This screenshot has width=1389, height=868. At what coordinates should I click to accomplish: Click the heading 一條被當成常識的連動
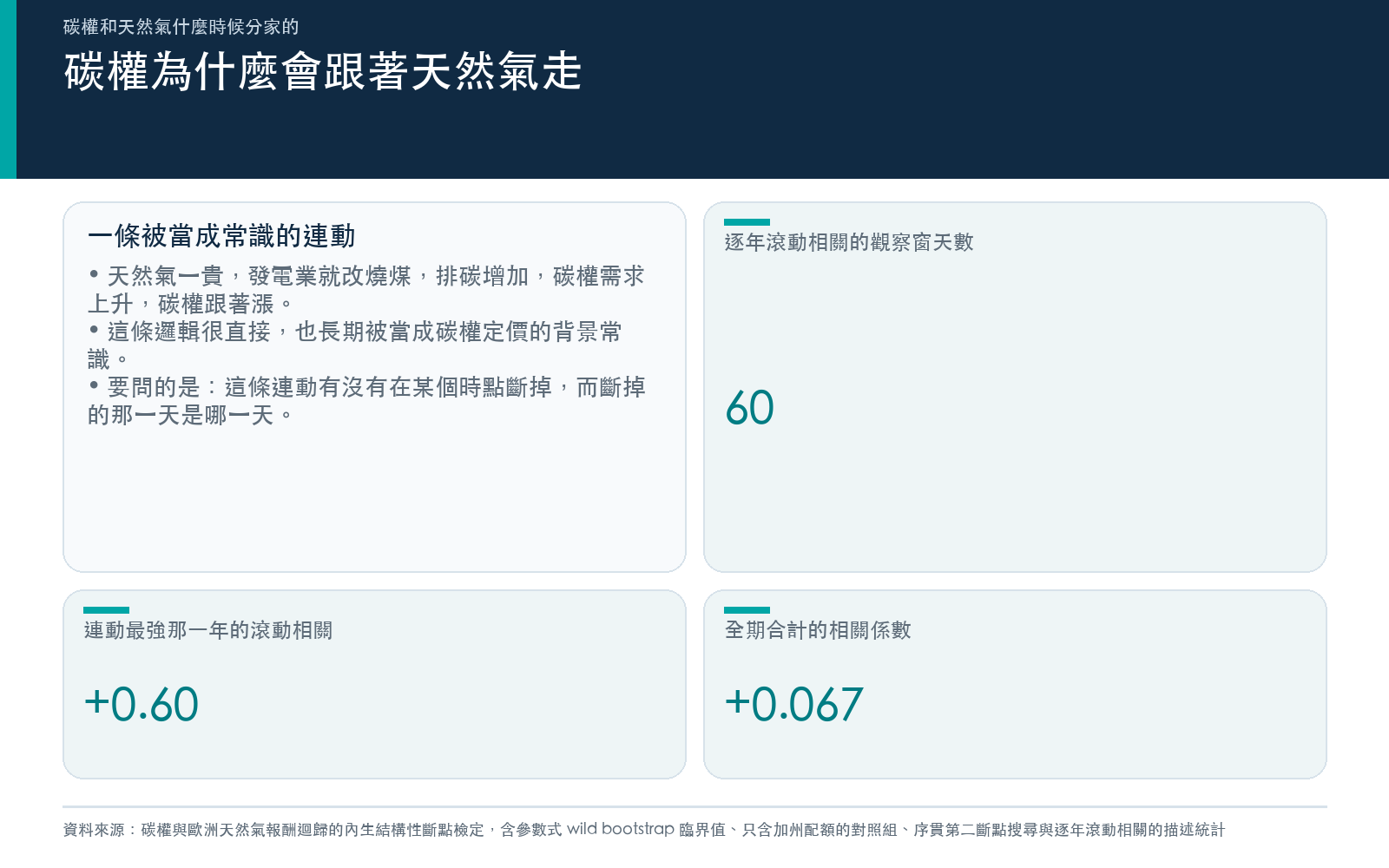click(x=221, y=236)
